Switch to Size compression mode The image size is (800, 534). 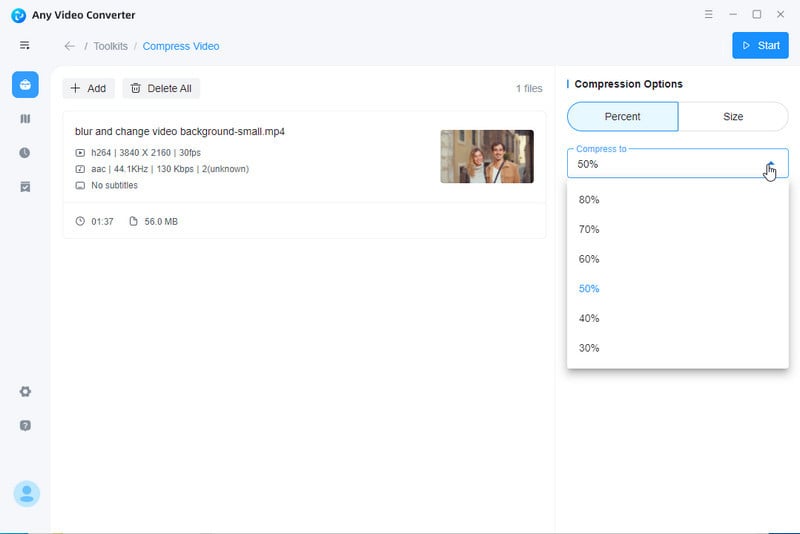(733, 116)
